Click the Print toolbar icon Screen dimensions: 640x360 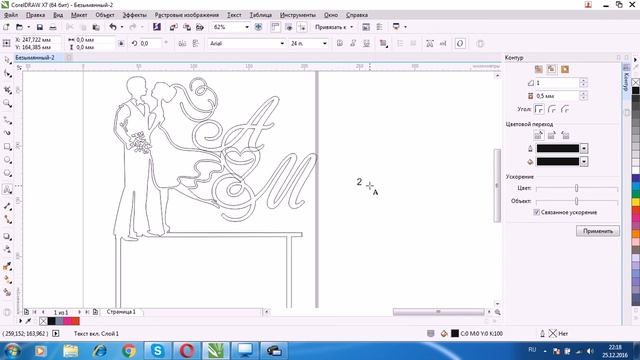point(53,27)
